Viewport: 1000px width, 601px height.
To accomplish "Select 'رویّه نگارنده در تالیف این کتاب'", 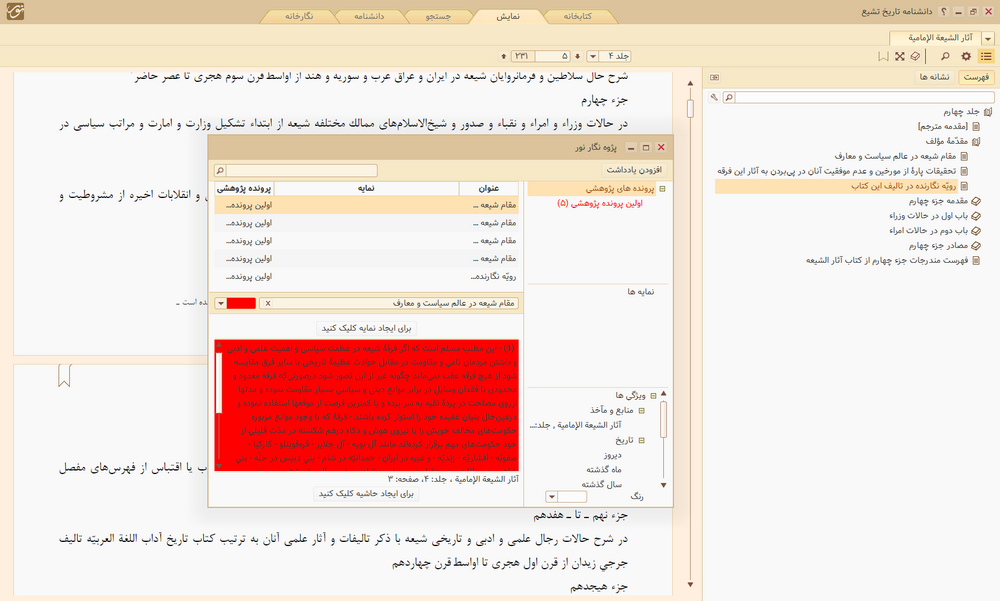I will (x=903, y=186).
